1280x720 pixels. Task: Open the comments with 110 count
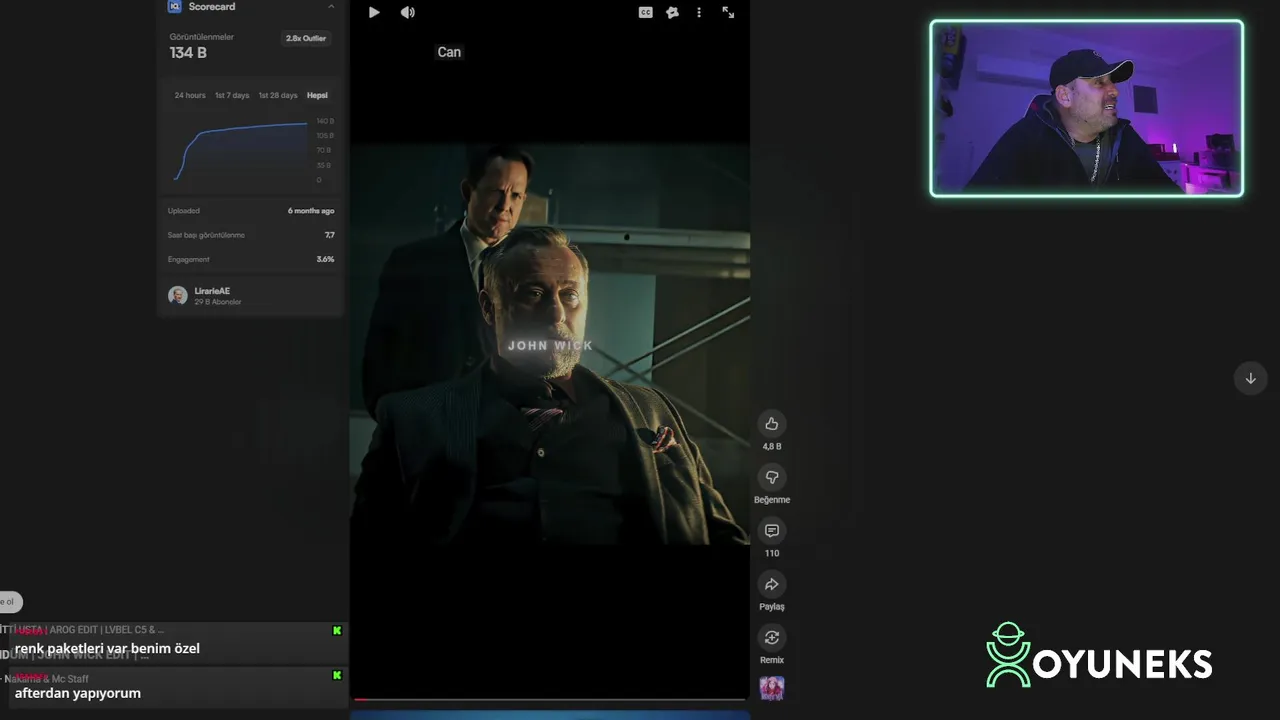coord(772,531)
